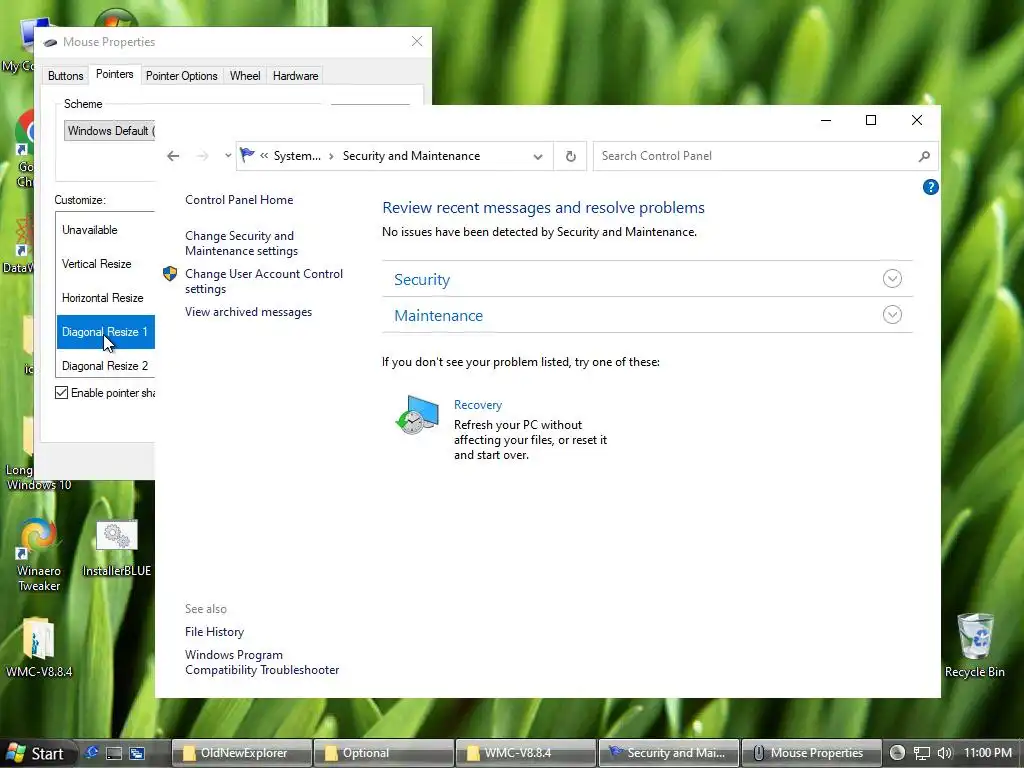
Task: Click the search magnifier icon
Action: pos(924,156)
